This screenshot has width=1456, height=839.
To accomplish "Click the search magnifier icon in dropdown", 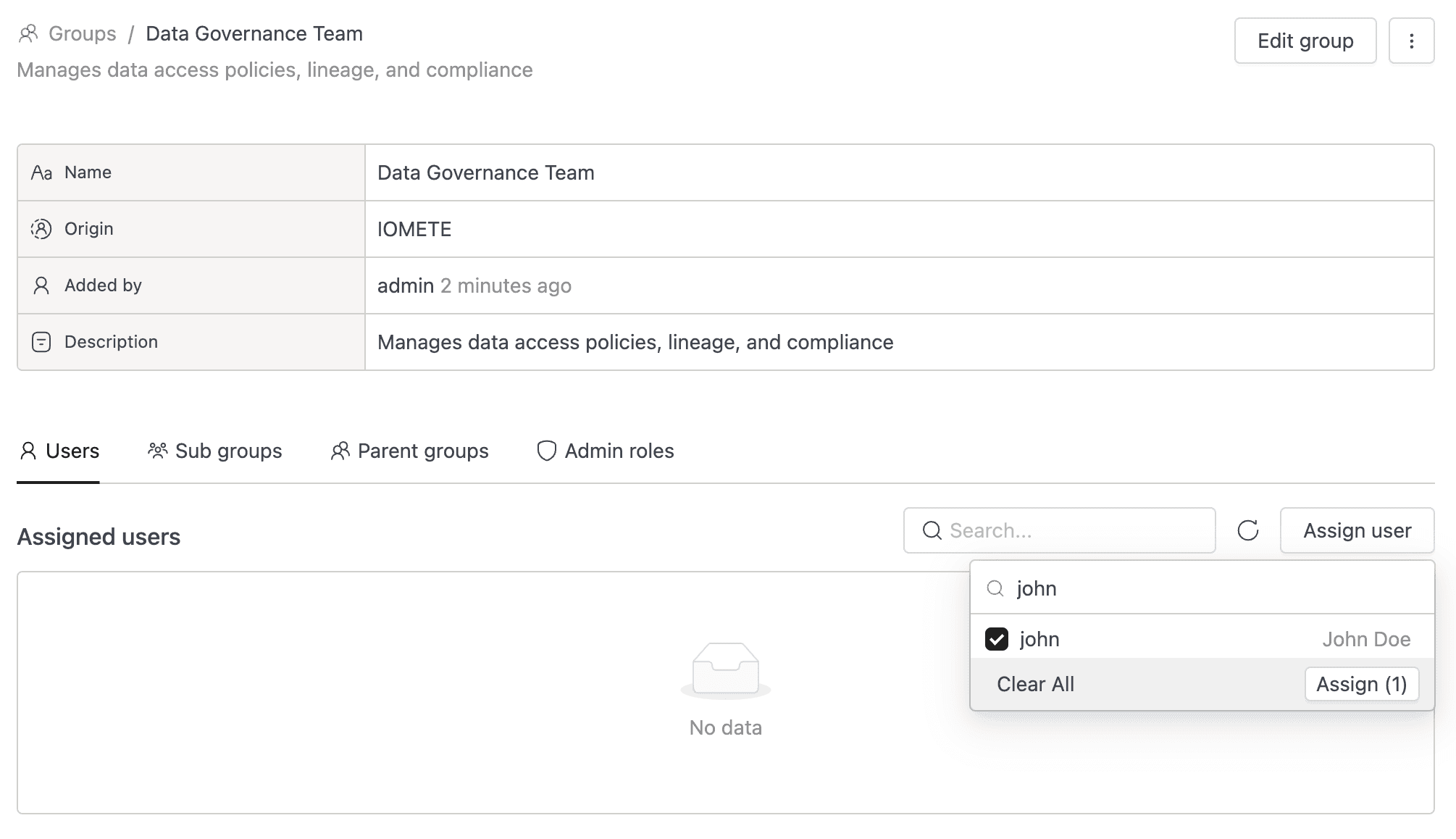I will point(995,588).
